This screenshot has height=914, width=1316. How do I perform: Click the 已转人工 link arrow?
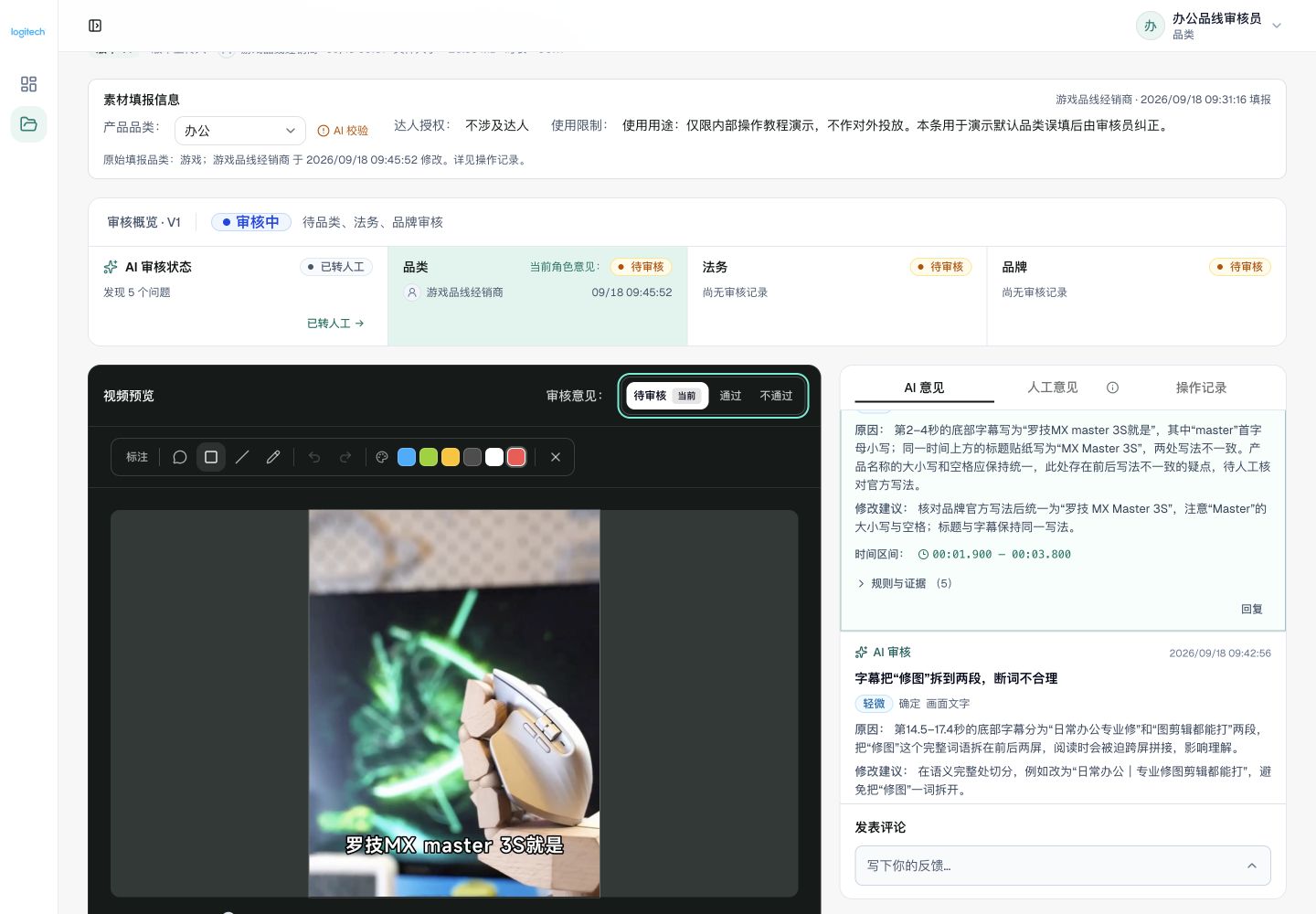pyautogui.click(x=335, y=324)
